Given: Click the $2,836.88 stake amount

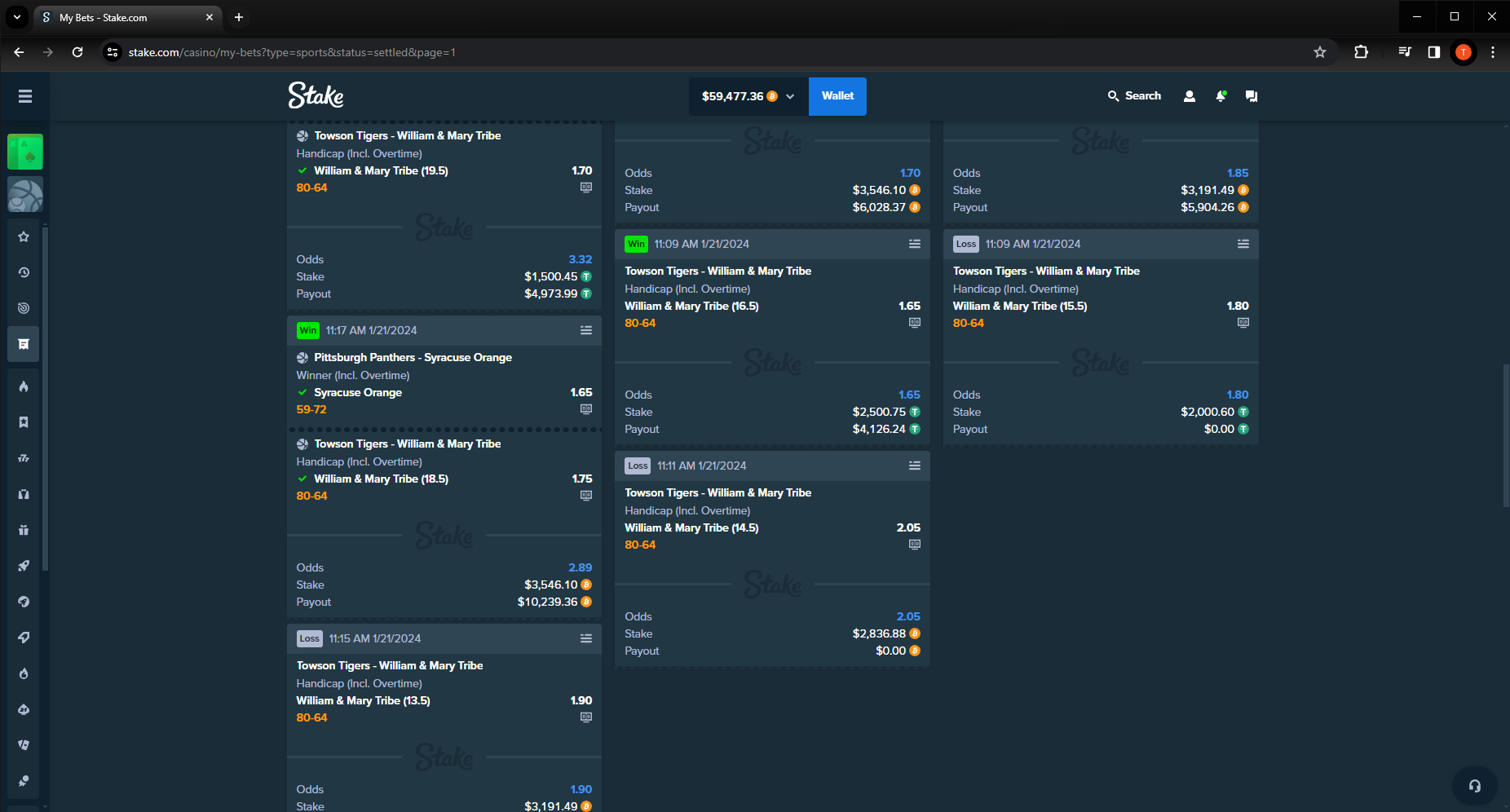Looking at the screenshot, I should coord(879,633).
